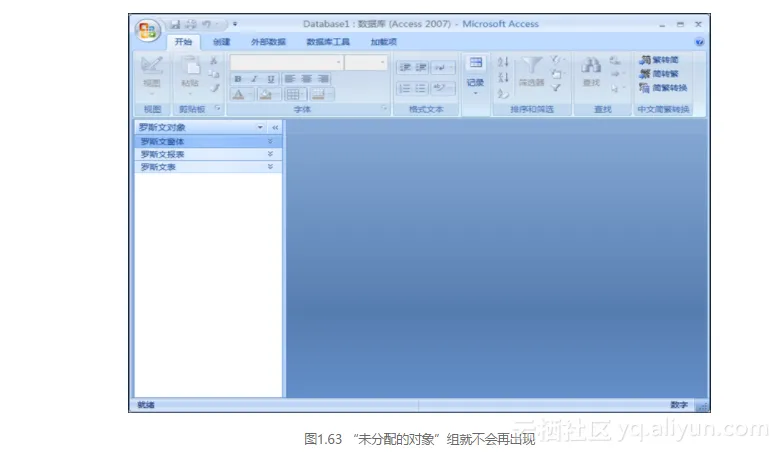Switch to the 创建 ribbon tab
This screenshot has height=452, width=780.
coord(222,42)
